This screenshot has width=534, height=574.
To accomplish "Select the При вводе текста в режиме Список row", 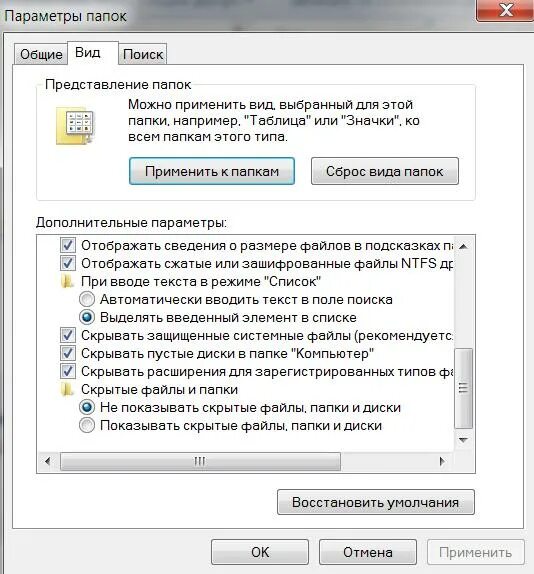I will tap(201, 282).
